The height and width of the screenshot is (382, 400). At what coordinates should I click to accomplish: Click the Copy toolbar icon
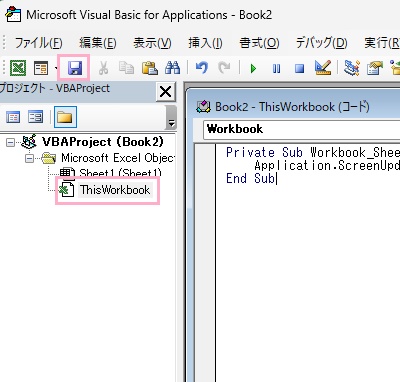click(x=127, y=68)
